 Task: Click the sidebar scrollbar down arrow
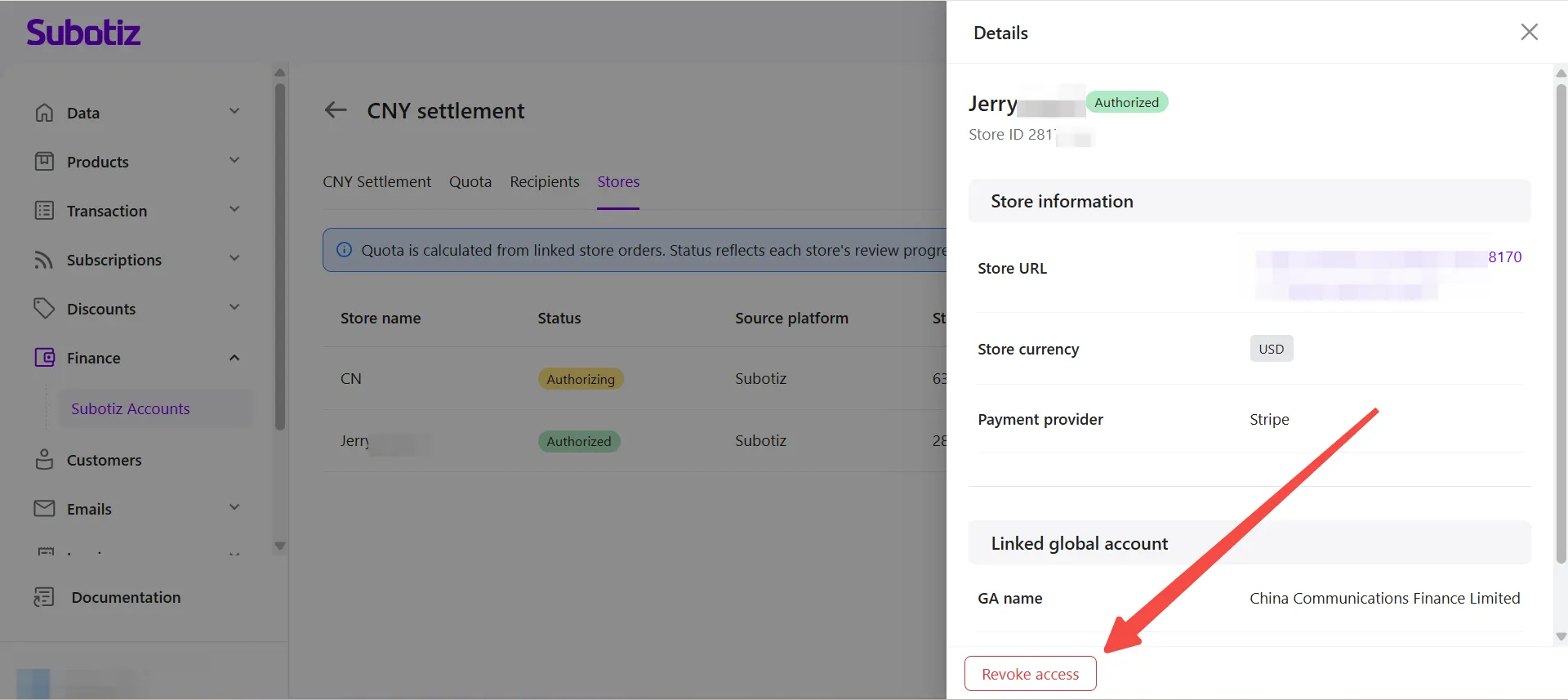tap(280, 546)
